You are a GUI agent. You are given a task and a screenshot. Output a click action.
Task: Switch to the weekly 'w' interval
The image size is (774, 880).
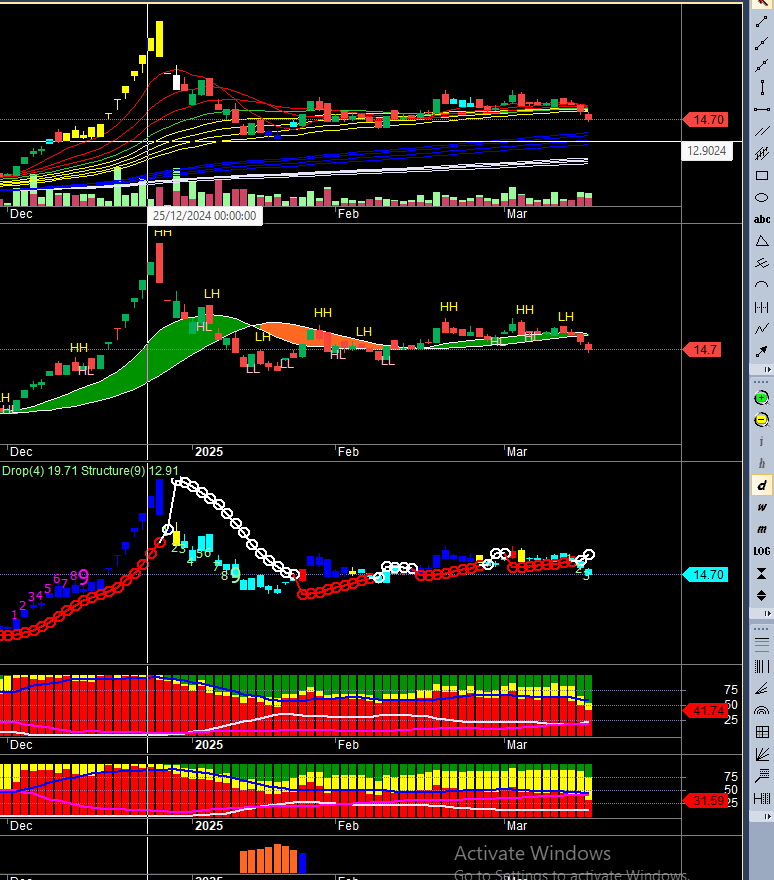(761, 507)
